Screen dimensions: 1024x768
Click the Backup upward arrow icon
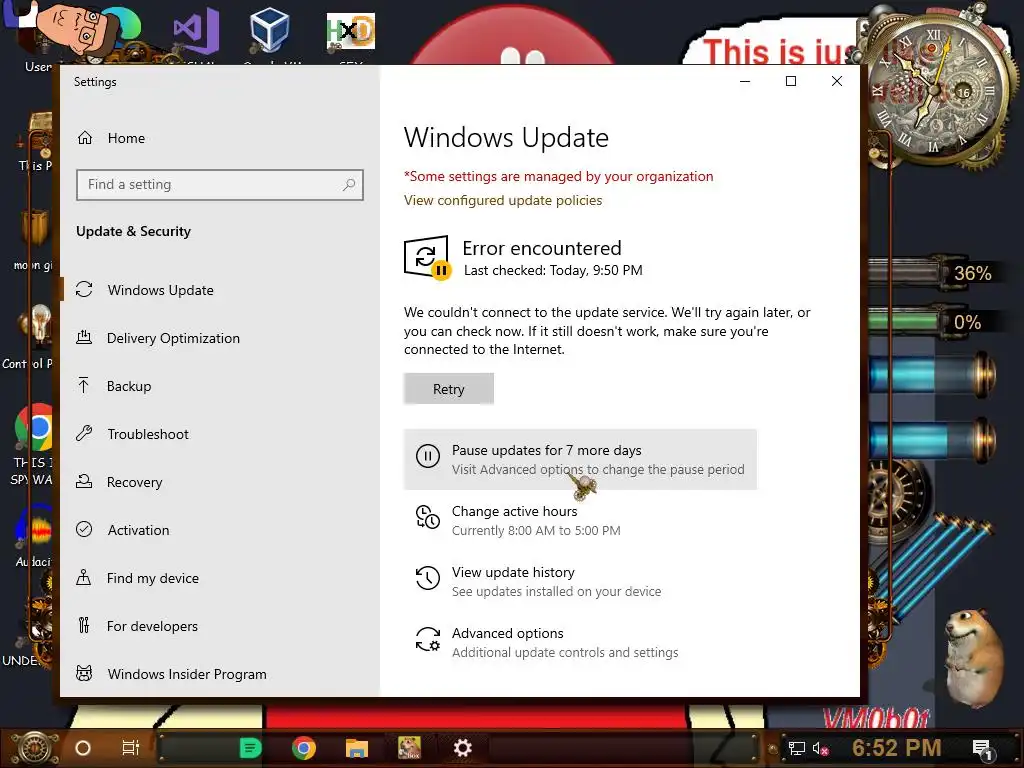tap(84, 385)
